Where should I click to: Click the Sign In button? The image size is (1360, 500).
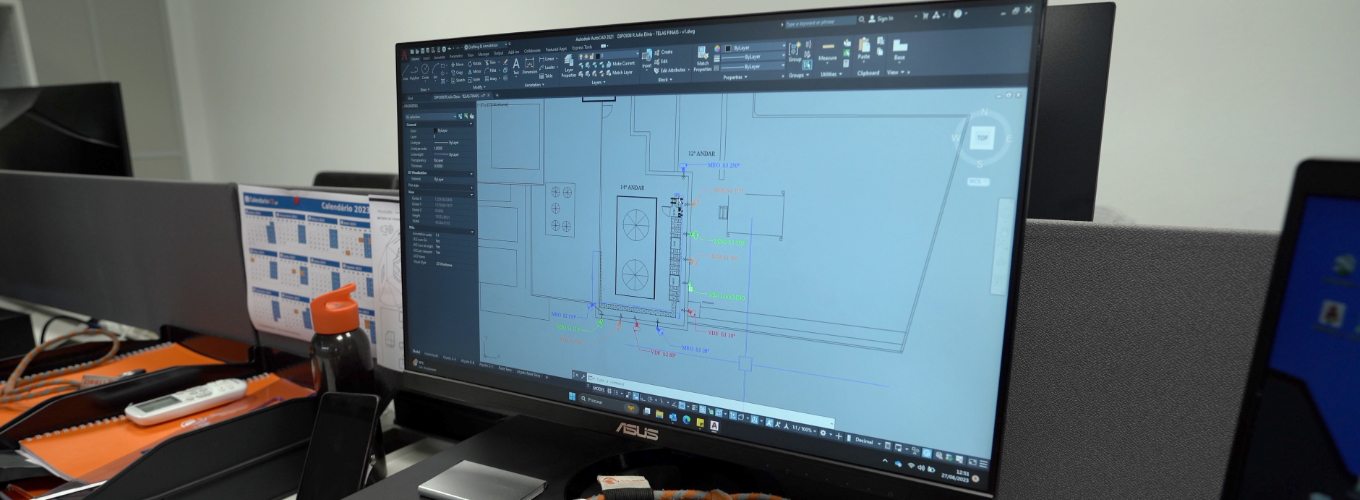882,19
